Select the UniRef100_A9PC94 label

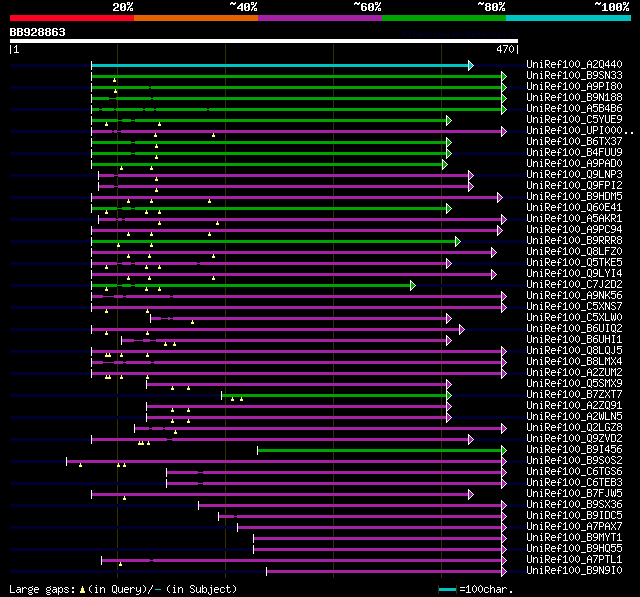[x=574, y=230]
